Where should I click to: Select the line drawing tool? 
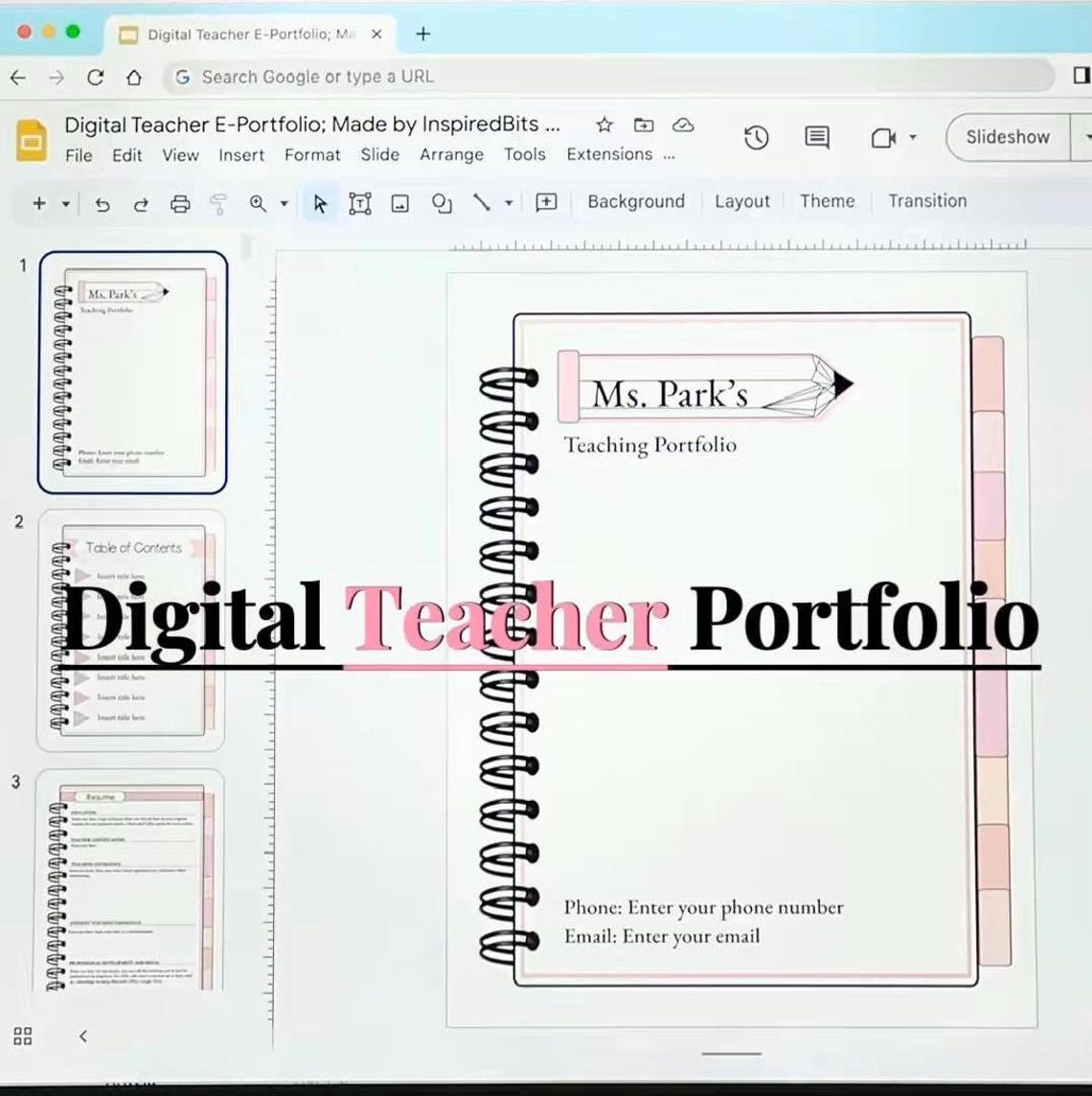[x=484, y=203]
